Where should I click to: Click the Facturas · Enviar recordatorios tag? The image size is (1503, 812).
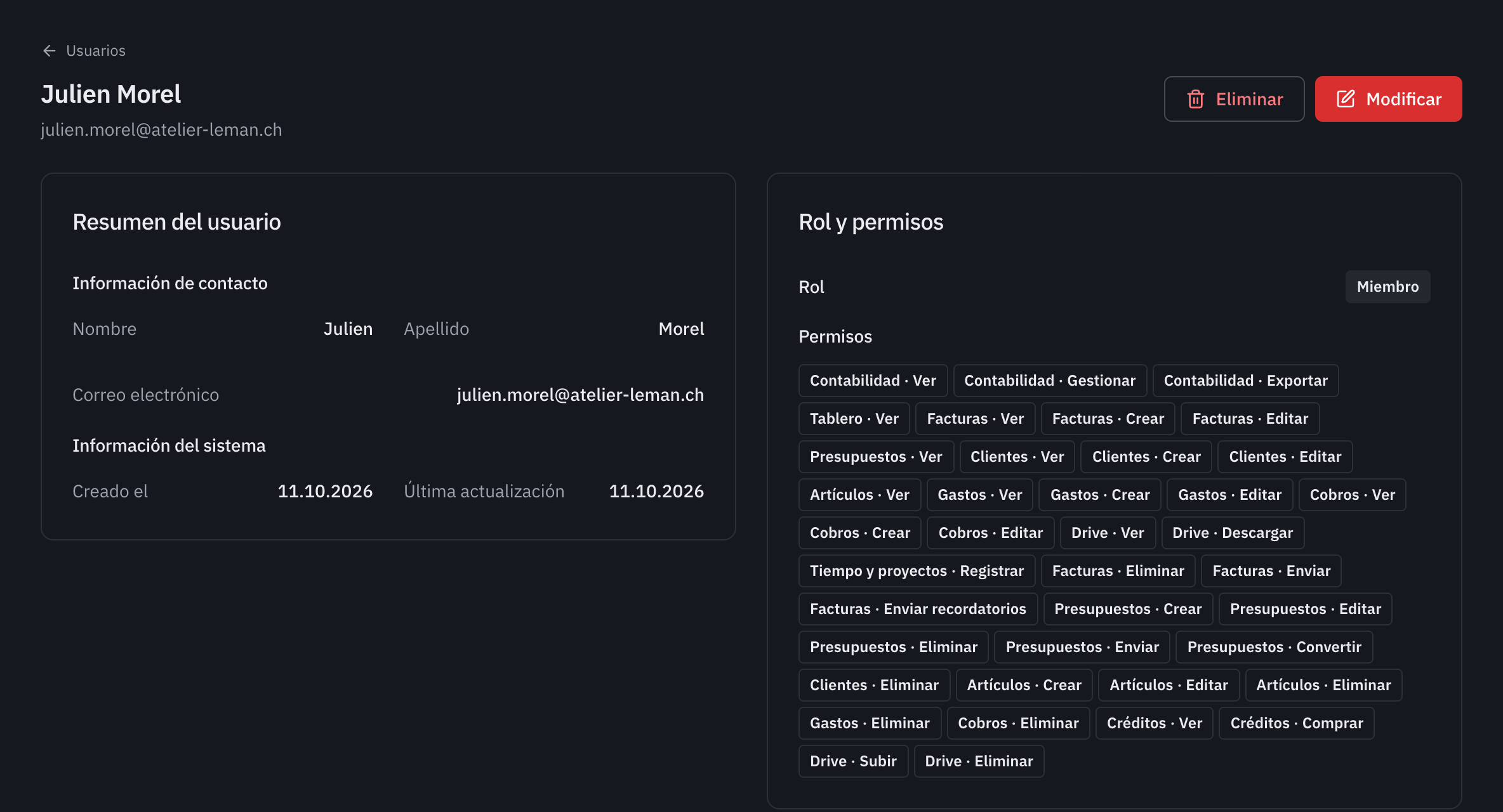tap(918, 609)
